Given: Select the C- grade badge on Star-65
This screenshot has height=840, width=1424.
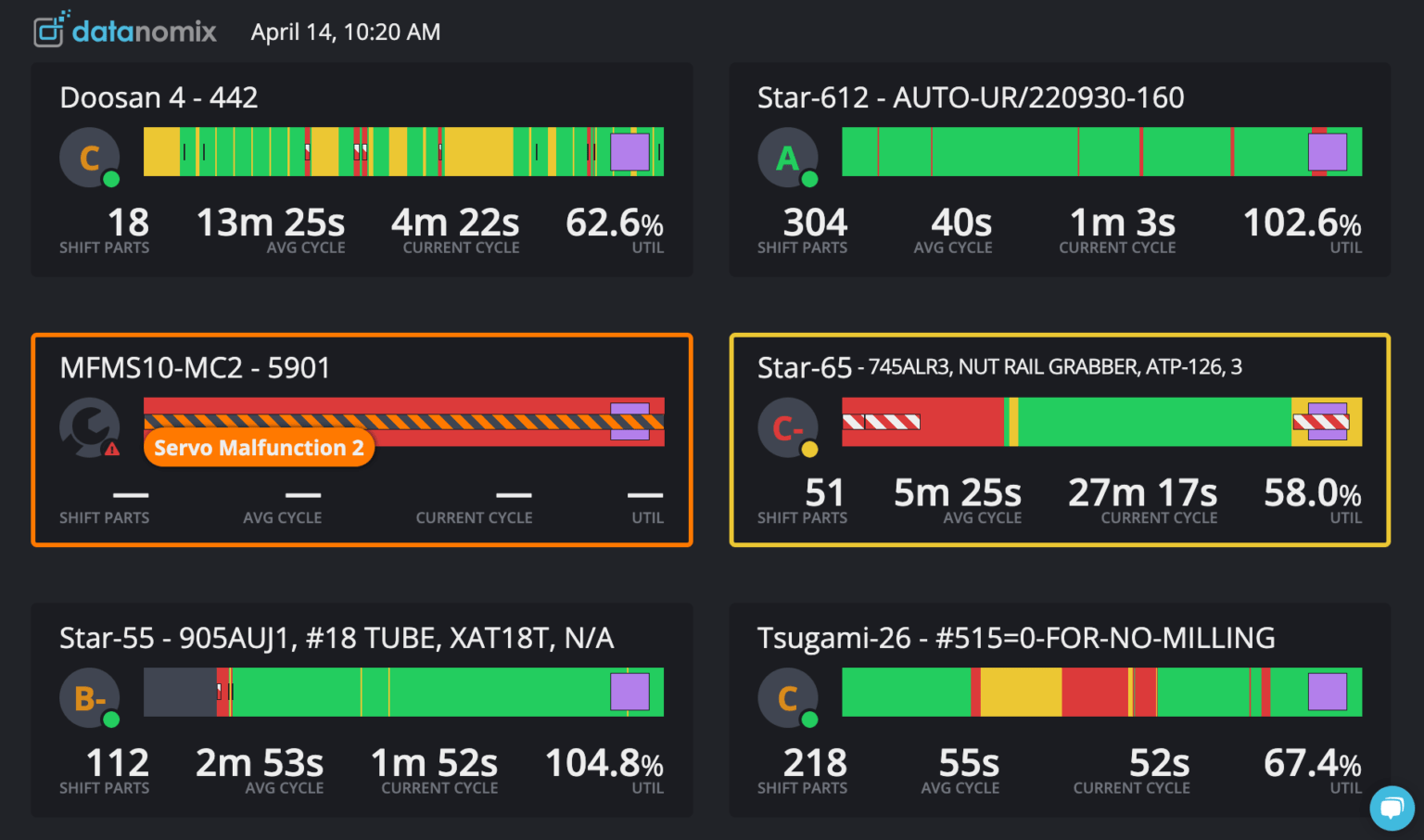Looking at the screenshot, I should [787, 428].
